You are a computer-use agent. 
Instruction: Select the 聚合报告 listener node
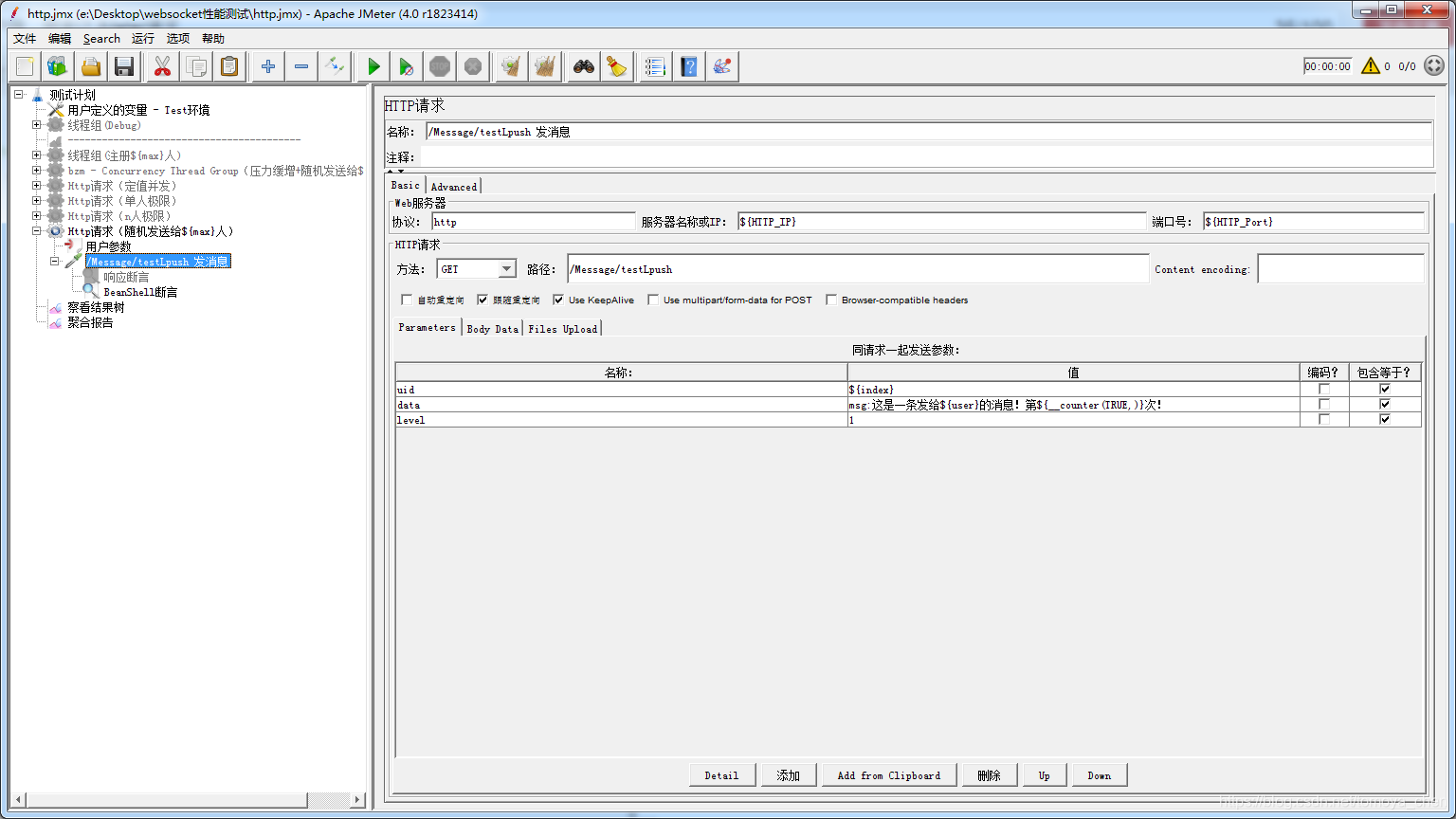point(90,322)
